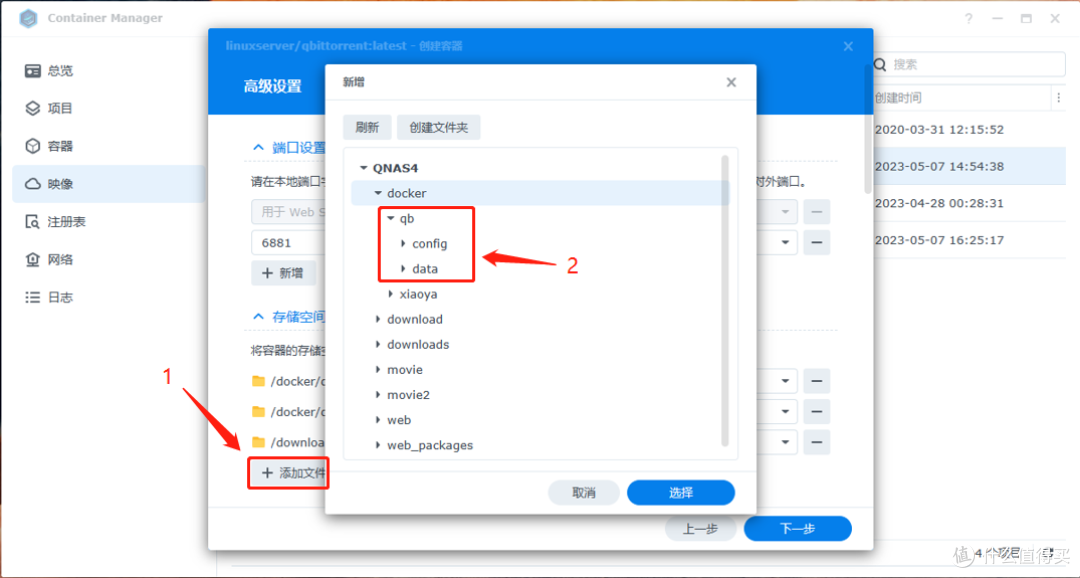Click the Container Manager help question mark
This screenshot has width=1080, height=578.
(x=967, y=18)
